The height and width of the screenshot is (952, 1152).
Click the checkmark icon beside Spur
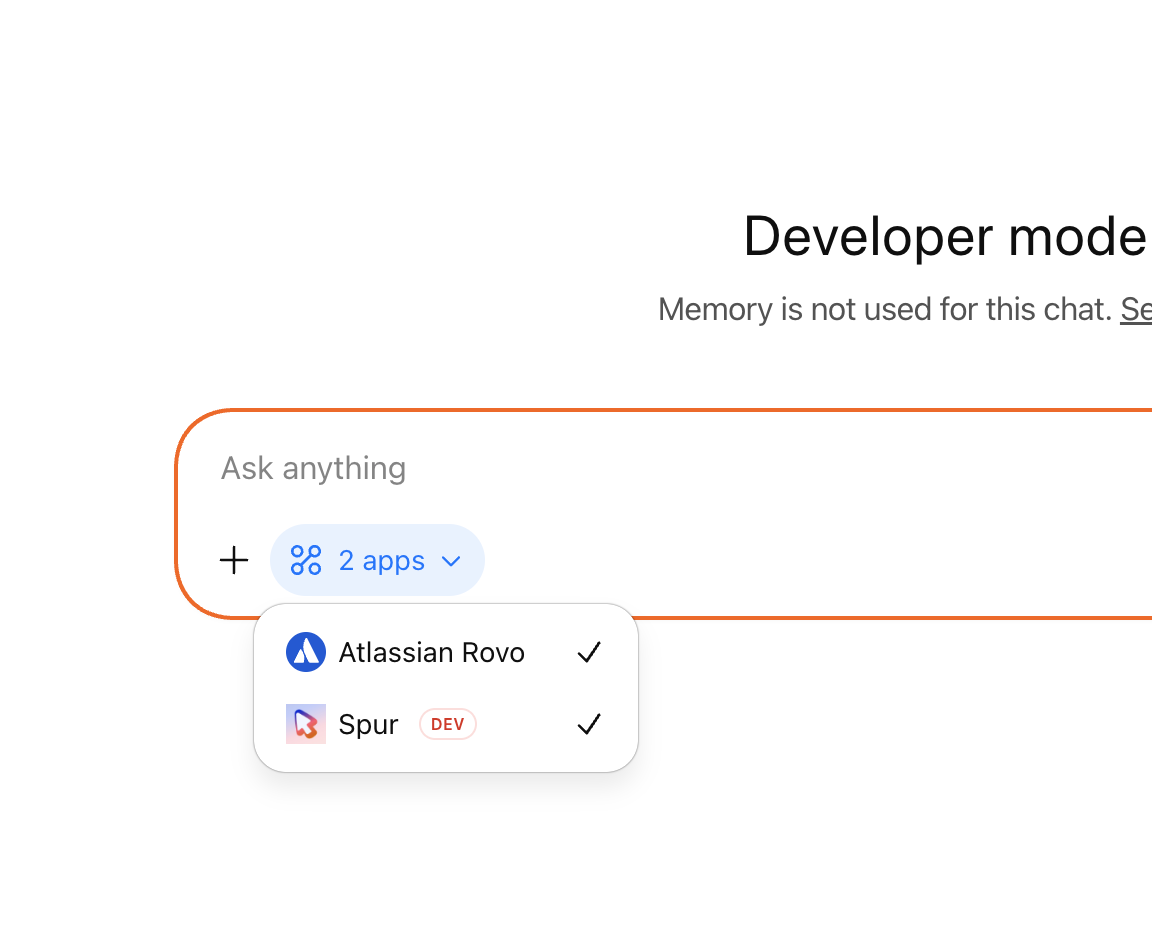click(589, 724)
